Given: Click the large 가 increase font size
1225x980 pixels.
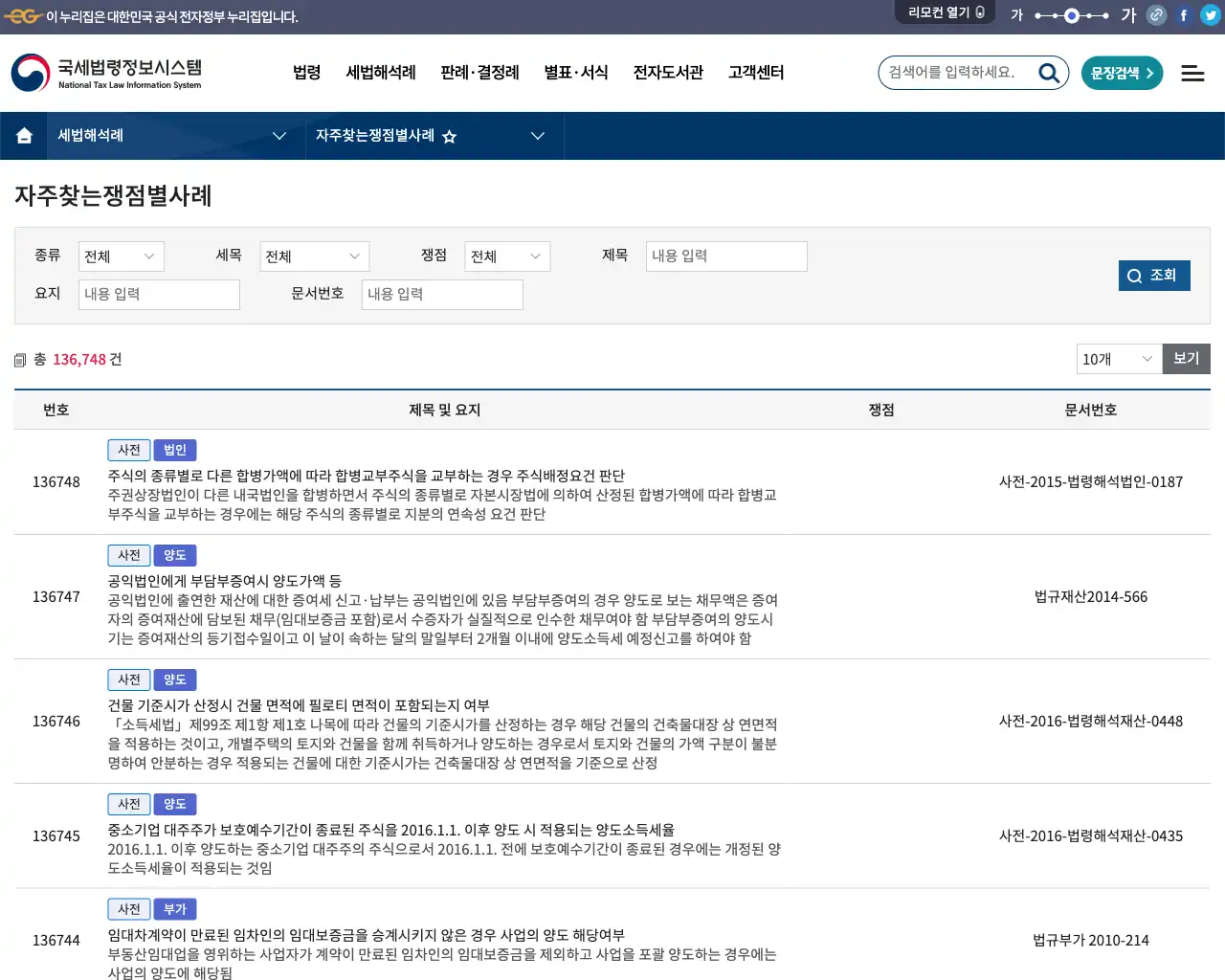Looking at the screenshot, I should (x=1129, y=15).
